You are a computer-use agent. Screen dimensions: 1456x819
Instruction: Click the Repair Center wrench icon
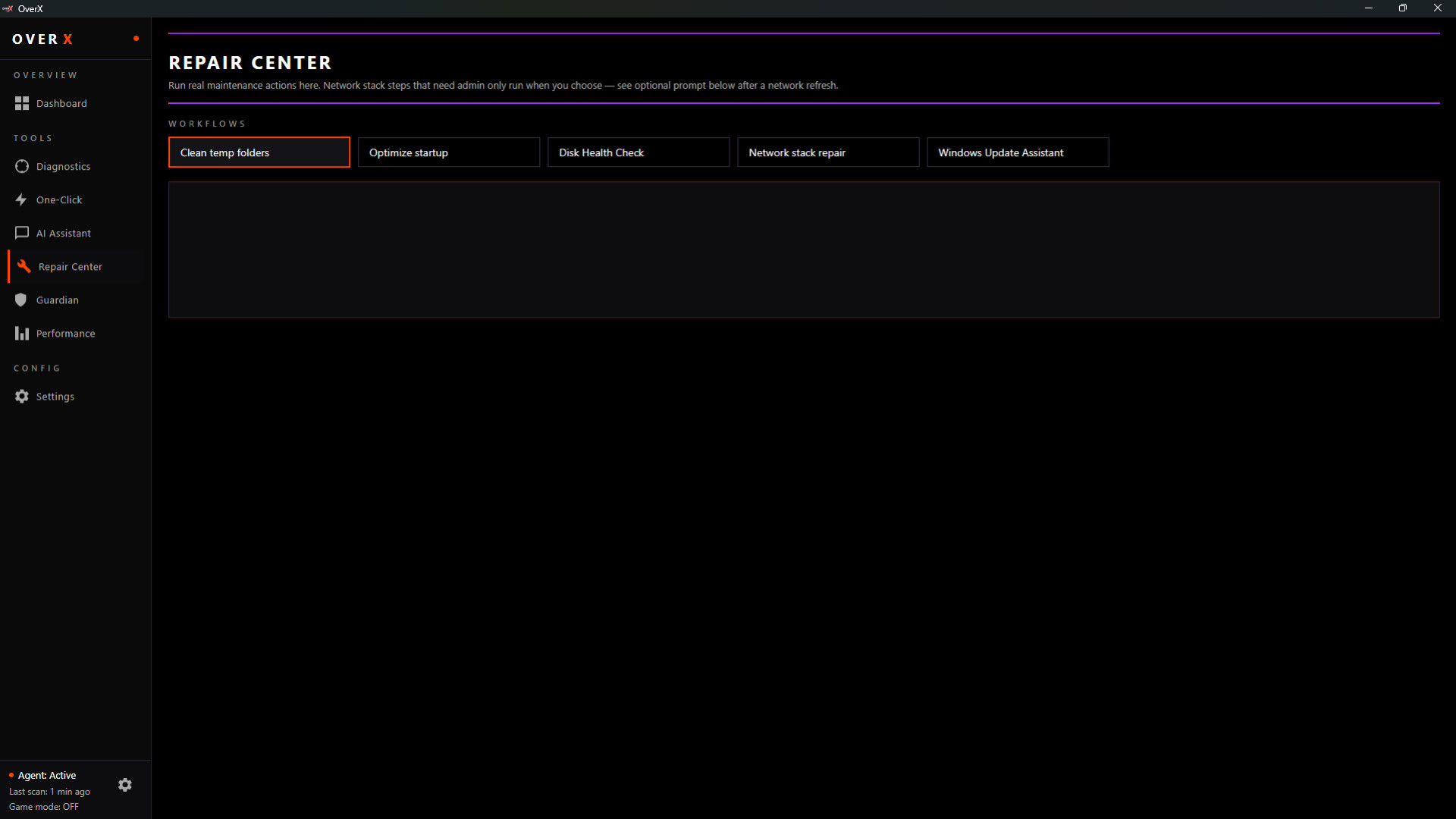[x=24, y=266]
